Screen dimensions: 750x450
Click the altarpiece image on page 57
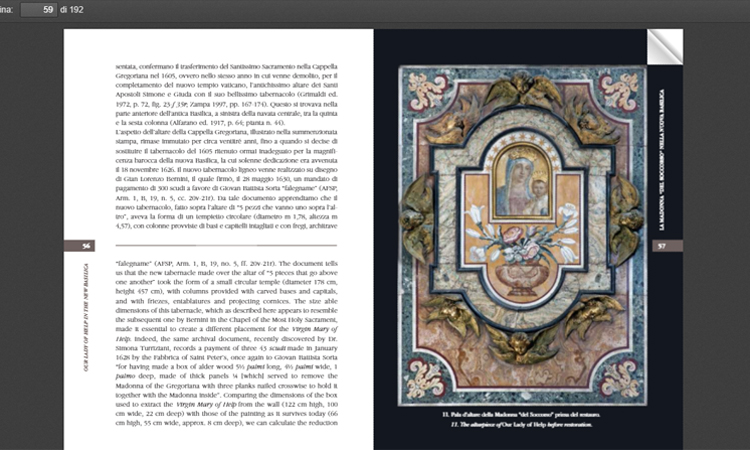522,236
